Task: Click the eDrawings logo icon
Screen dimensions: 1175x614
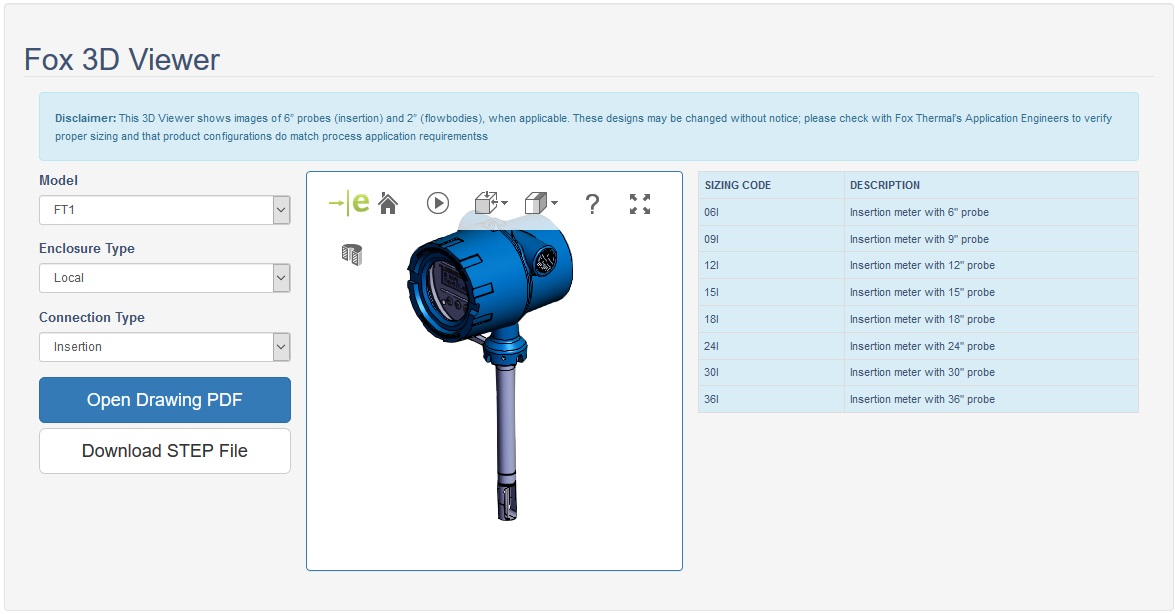Action: pos(349,203)
